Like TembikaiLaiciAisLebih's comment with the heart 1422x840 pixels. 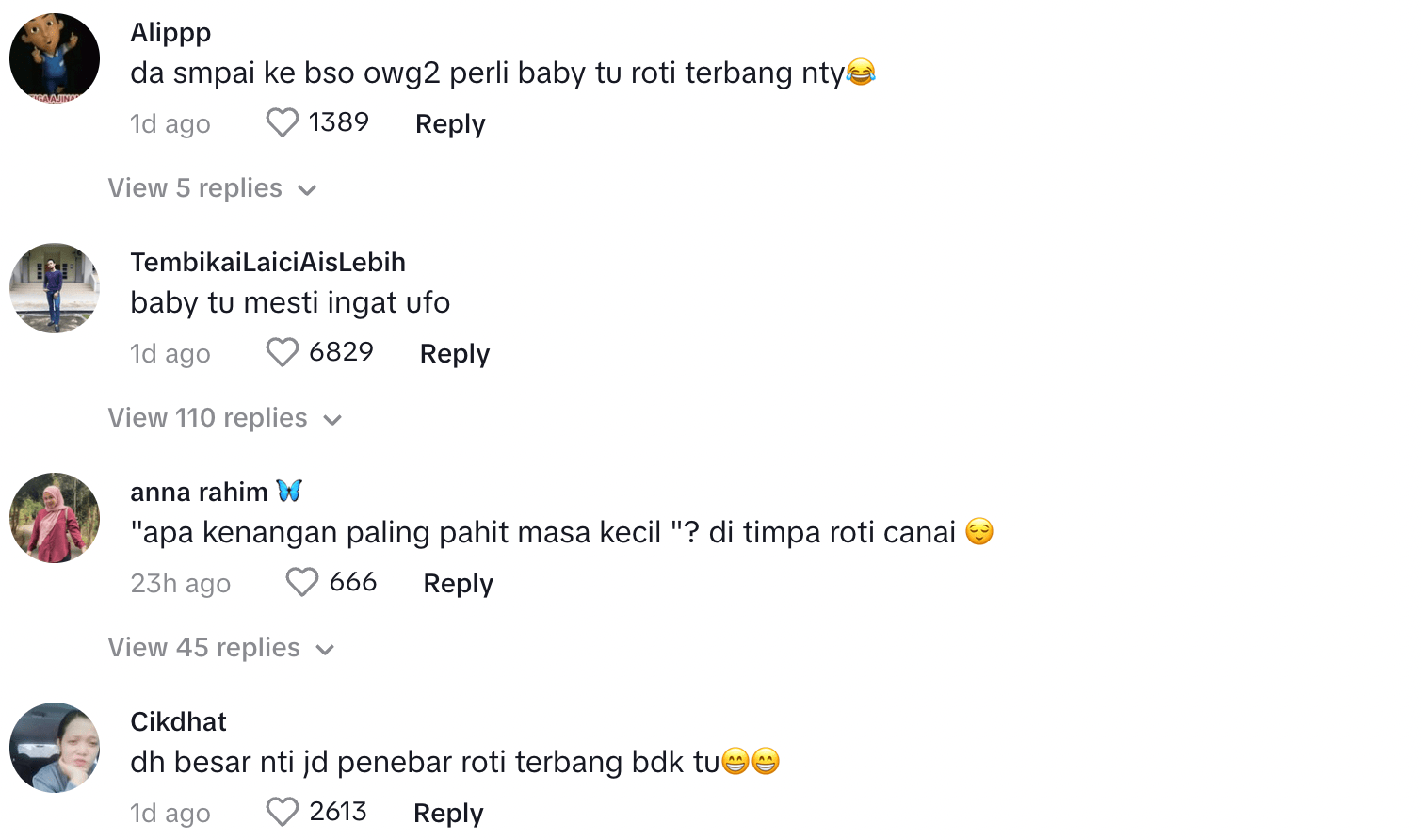[x=282, y=352]
